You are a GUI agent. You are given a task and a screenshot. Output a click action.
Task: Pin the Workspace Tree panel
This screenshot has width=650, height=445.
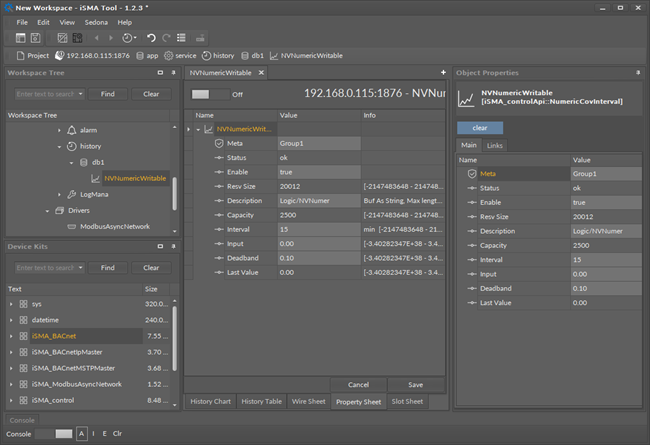pyautogui.click(x=173, y=73)
